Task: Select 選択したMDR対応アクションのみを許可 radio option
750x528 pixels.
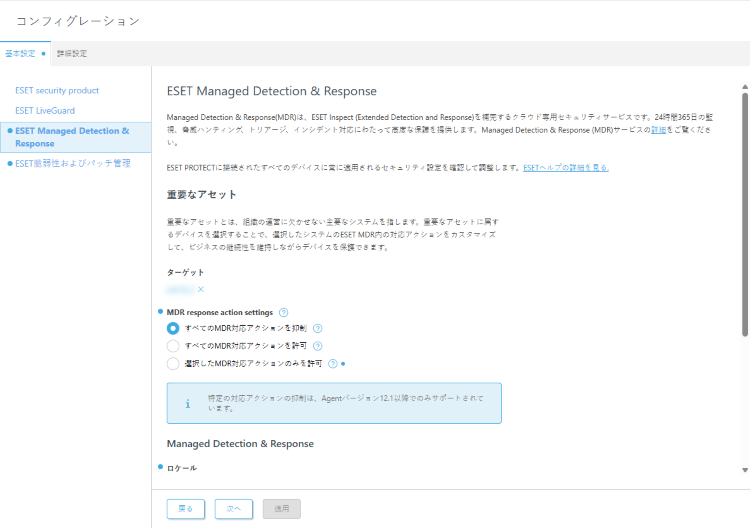Action: click(x=173, y=364)
